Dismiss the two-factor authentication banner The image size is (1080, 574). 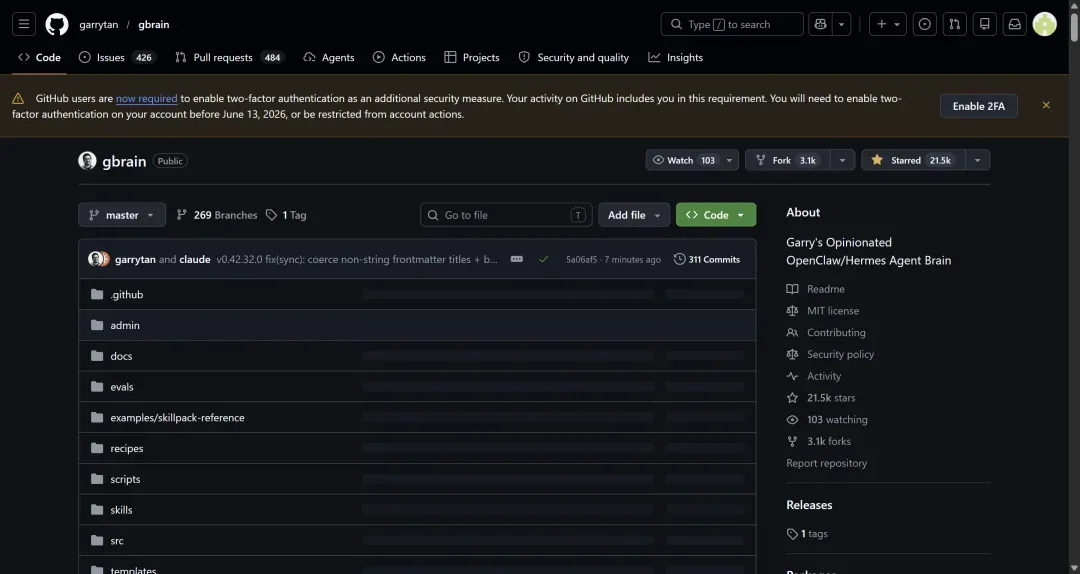tap(1046, 105)
